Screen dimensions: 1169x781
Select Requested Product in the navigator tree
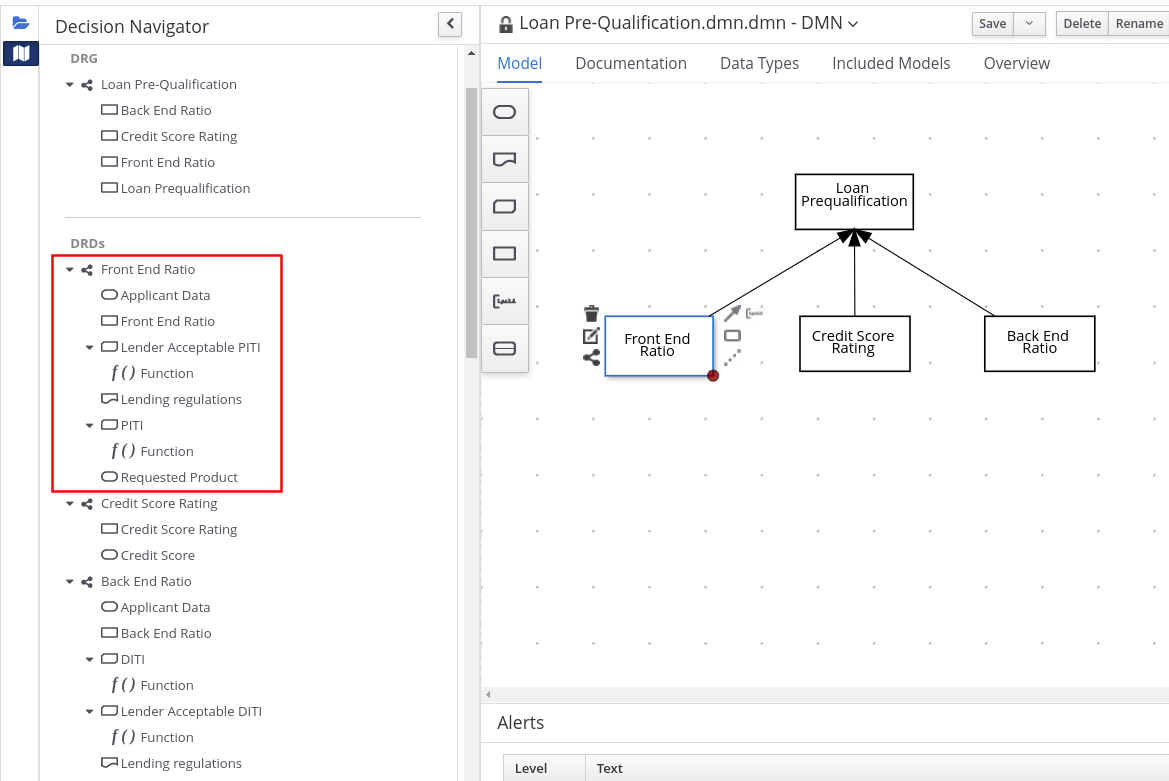tap(179, 477)
